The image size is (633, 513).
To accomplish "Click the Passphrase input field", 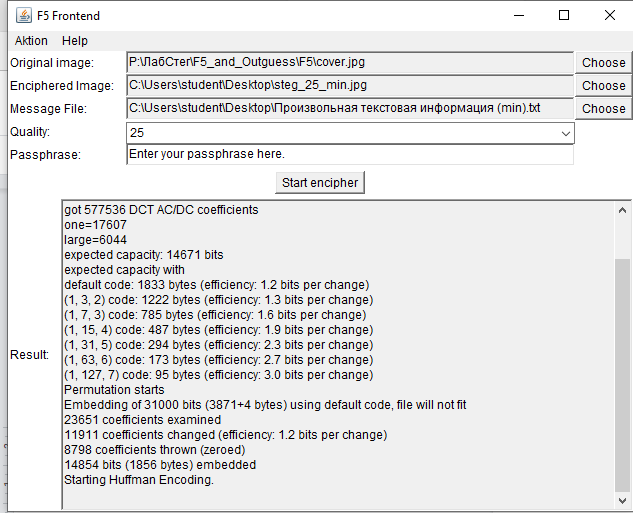I will point(350,155).
